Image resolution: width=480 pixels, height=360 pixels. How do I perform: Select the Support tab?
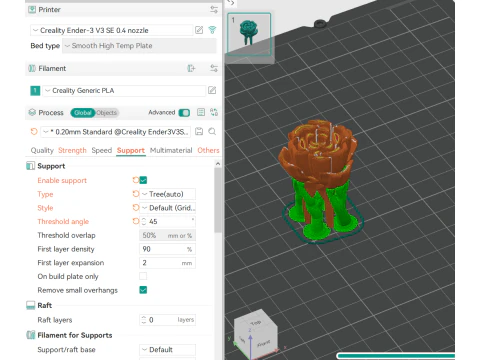pyautogui.click(x=131, y=150)
